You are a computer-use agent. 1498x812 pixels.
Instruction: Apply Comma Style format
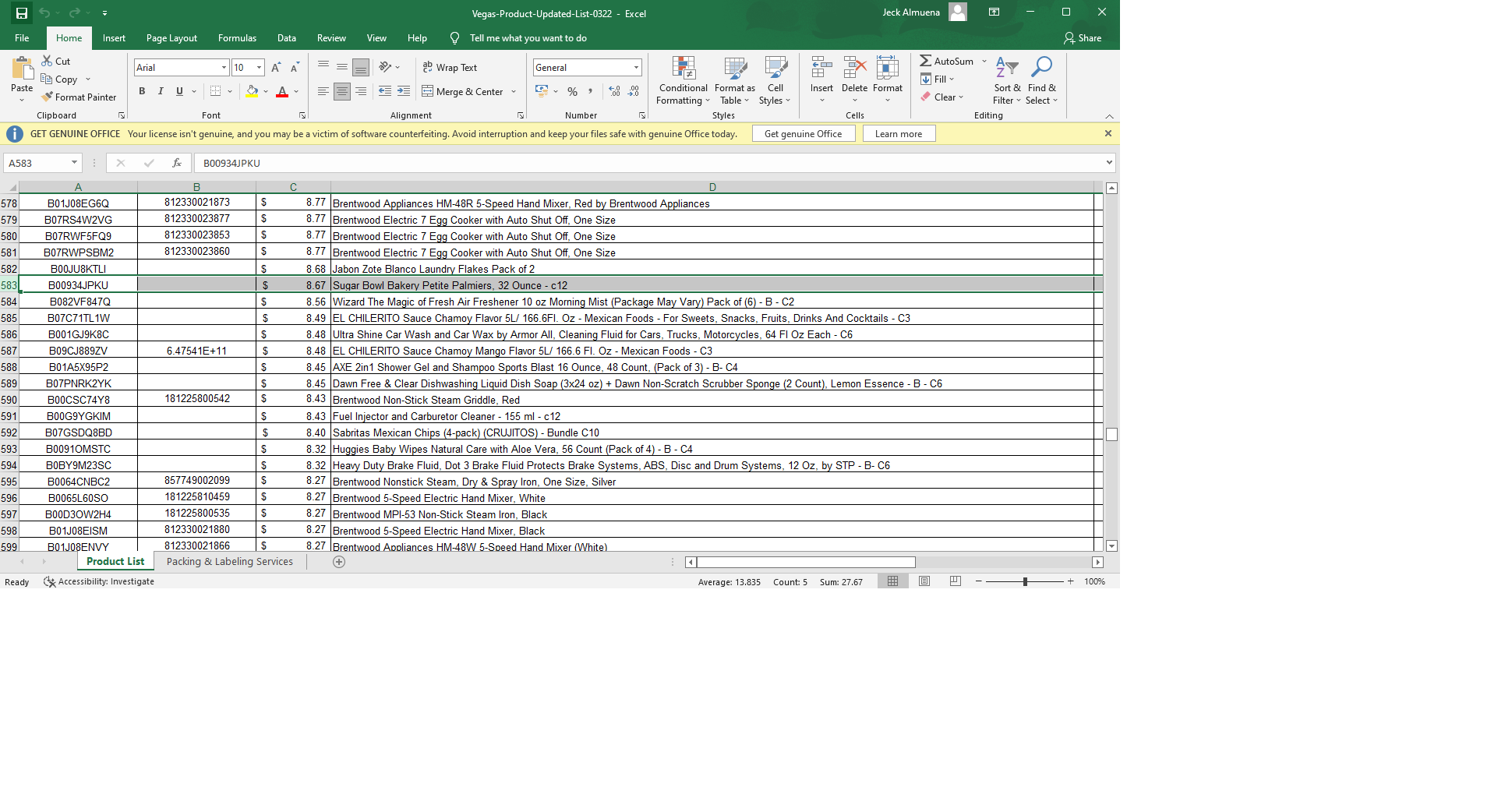[591, 91]
